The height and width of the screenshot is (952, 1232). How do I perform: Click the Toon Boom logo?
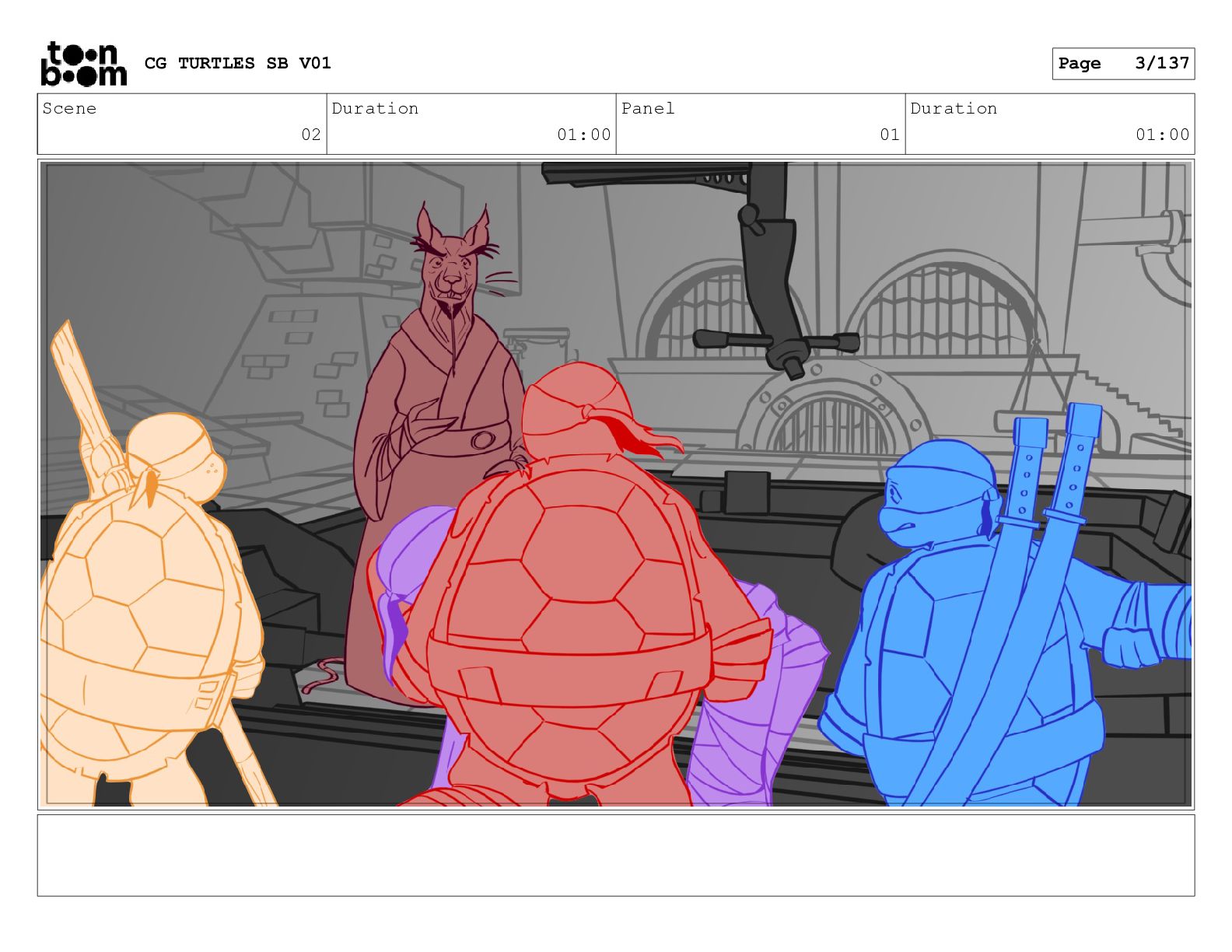pos(83,64)
